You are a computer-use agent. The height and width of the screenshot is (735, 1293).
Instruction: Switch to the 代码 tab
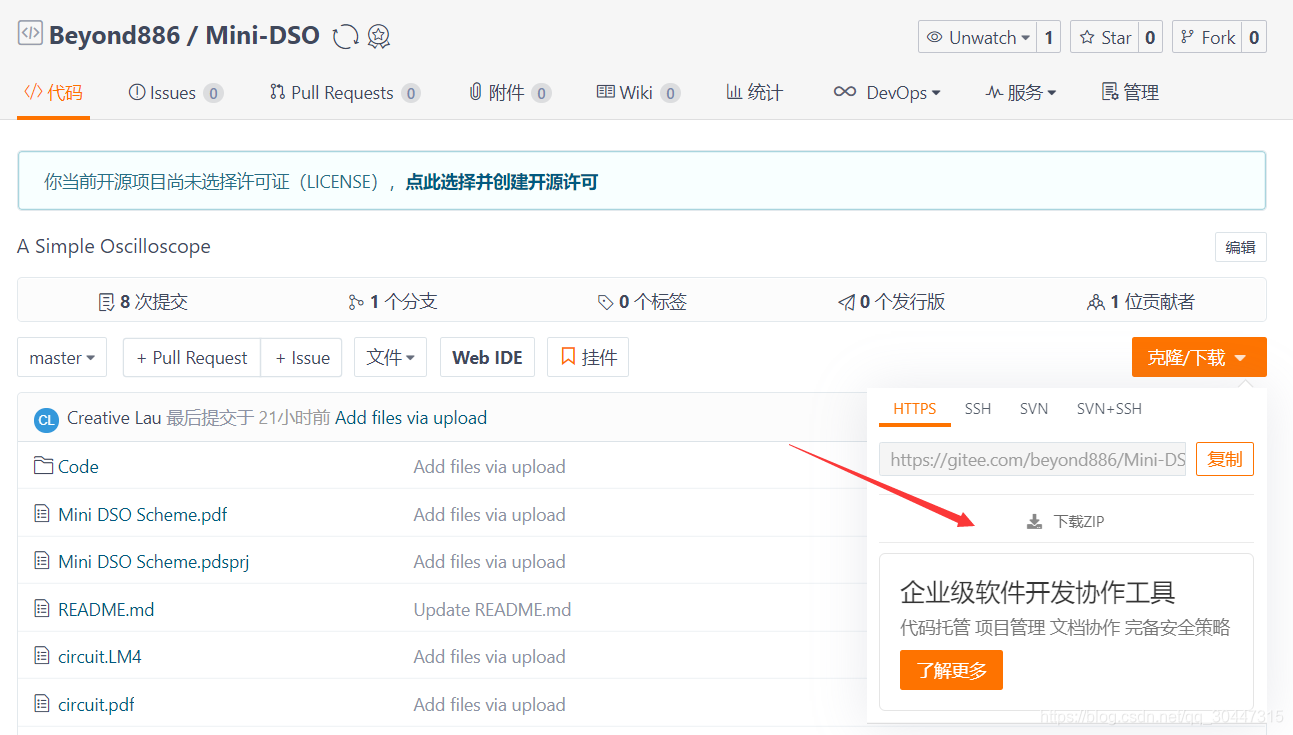53,93
